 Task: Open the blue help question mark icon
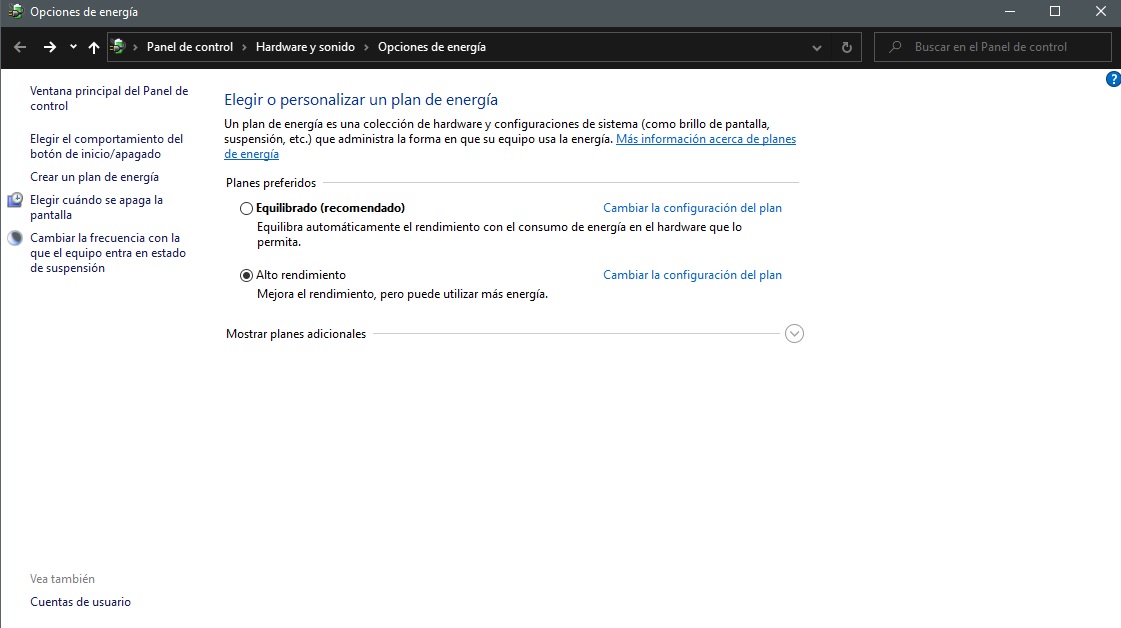click(x=1113, y=80)
